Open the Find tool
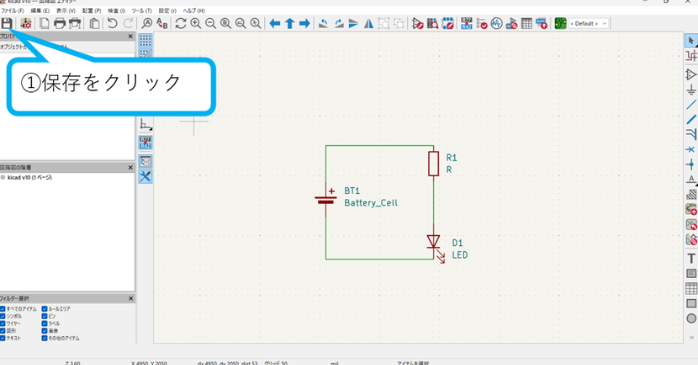This screenshot has width=698, height=365. pyautogui.click(x=146, y=23)
